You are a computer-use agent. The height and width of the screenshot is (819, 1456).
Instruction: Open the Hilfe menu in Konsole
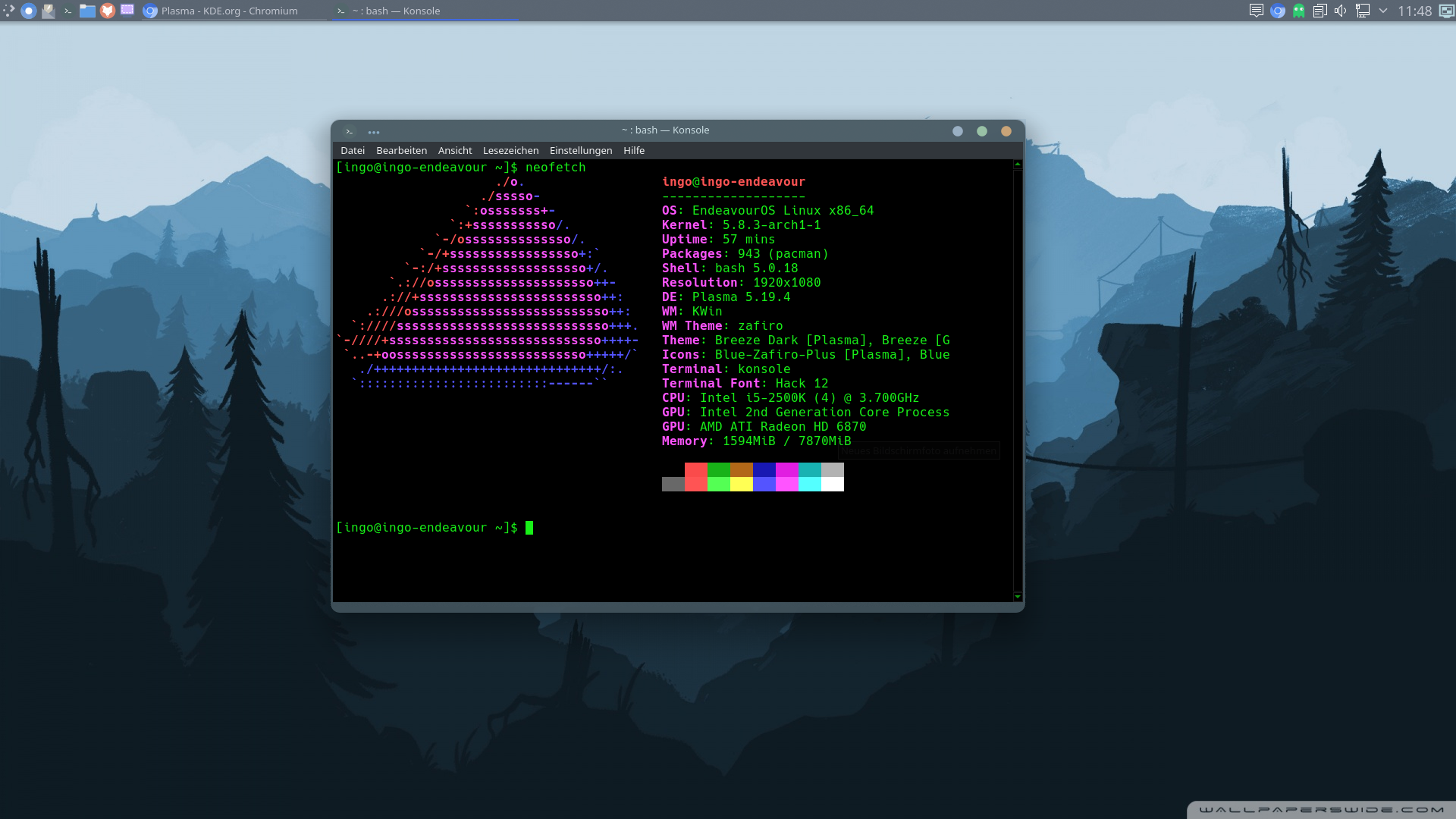tap(634, 151)
